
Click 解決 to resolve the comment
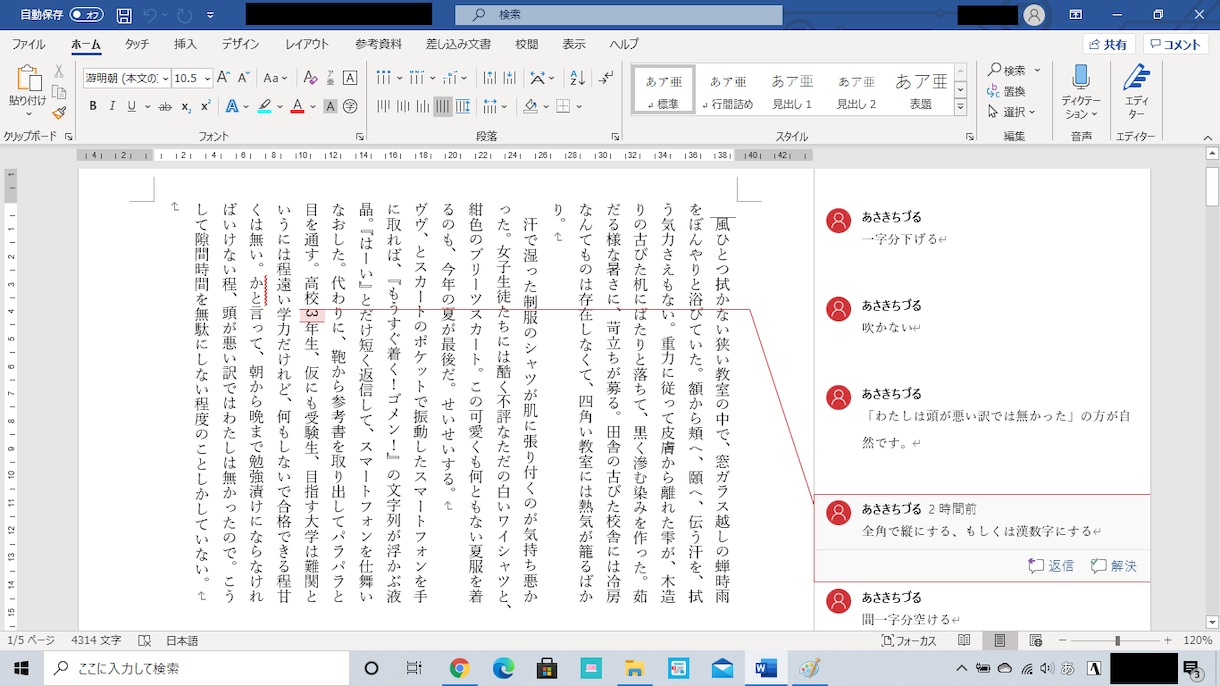pyautogui.click(x=1114, y=566)
